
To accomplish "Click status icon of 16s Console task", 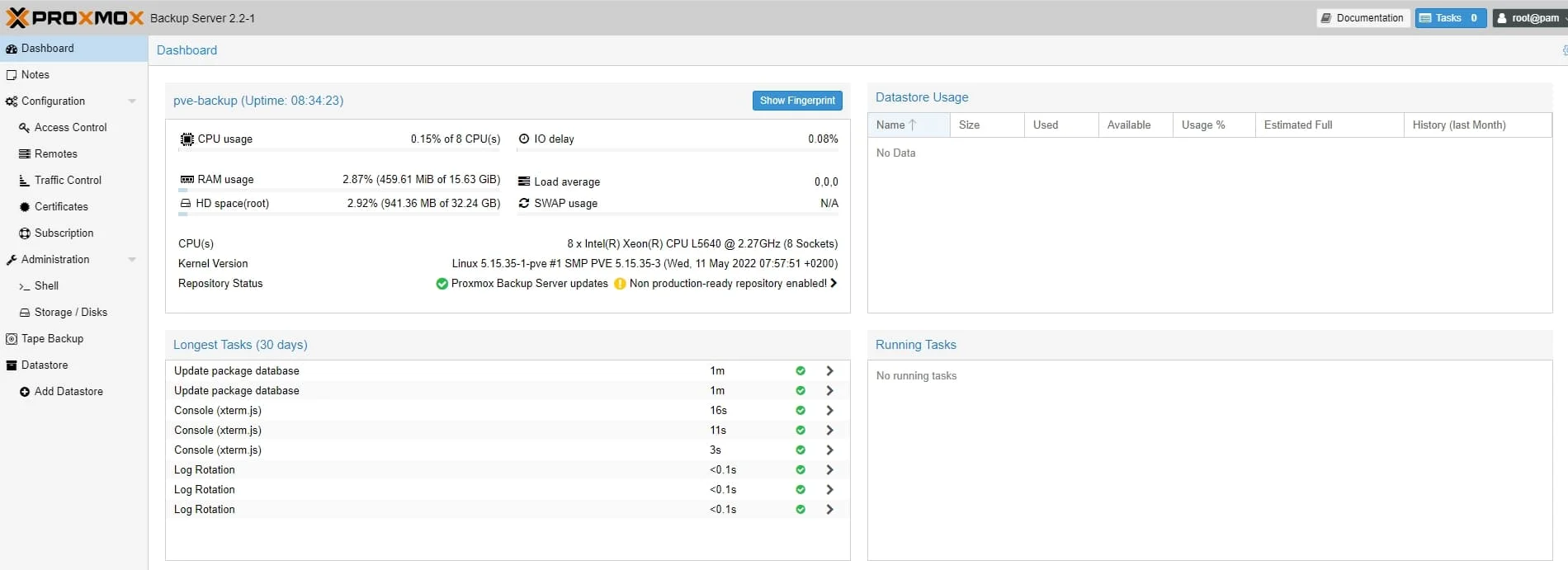I will (800, 410).
